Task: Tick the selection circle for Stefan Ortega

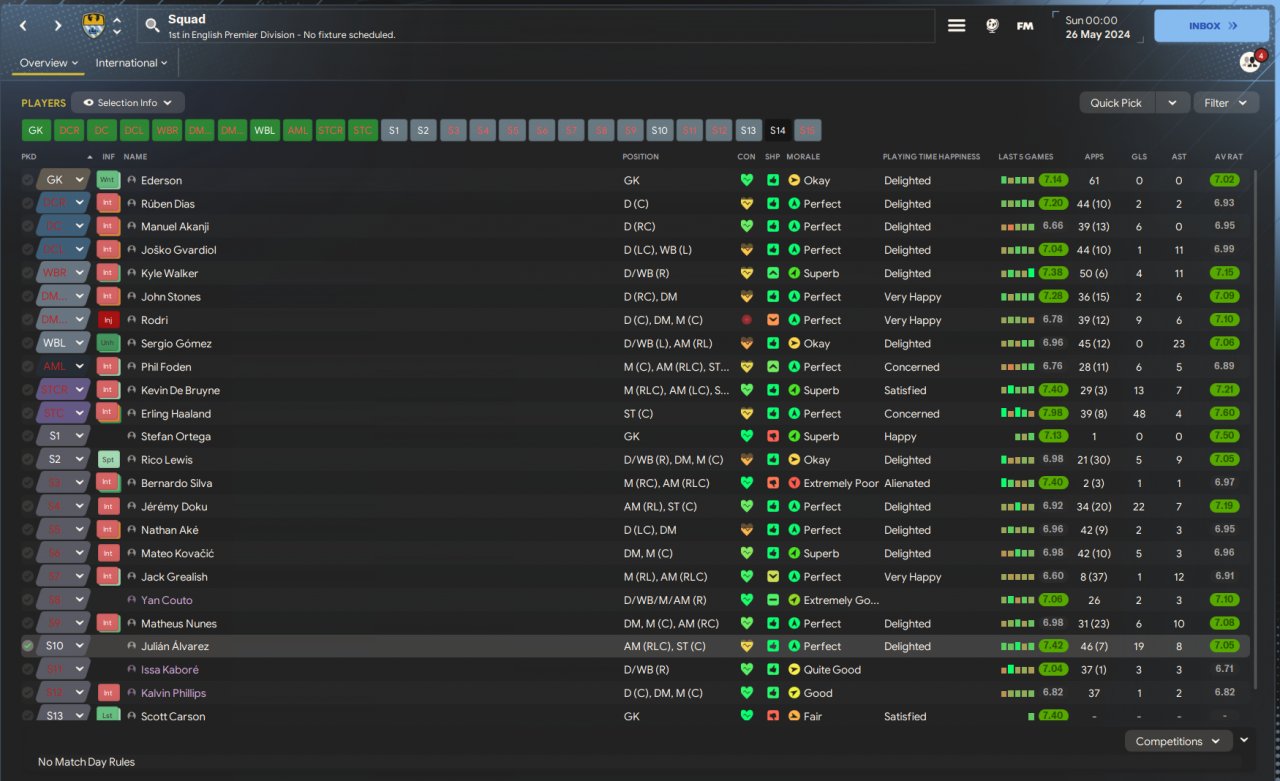Action: click(x=27, y=436)
